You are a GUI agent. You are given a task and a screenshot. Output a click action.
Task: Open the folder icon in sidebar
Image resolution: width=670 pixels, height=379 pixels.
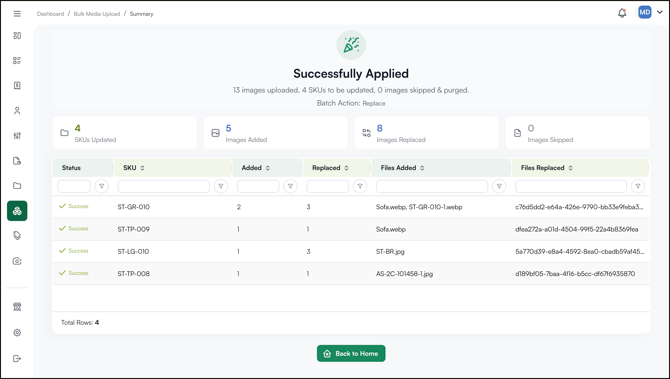pyautogui.click(x=17, y=185)
